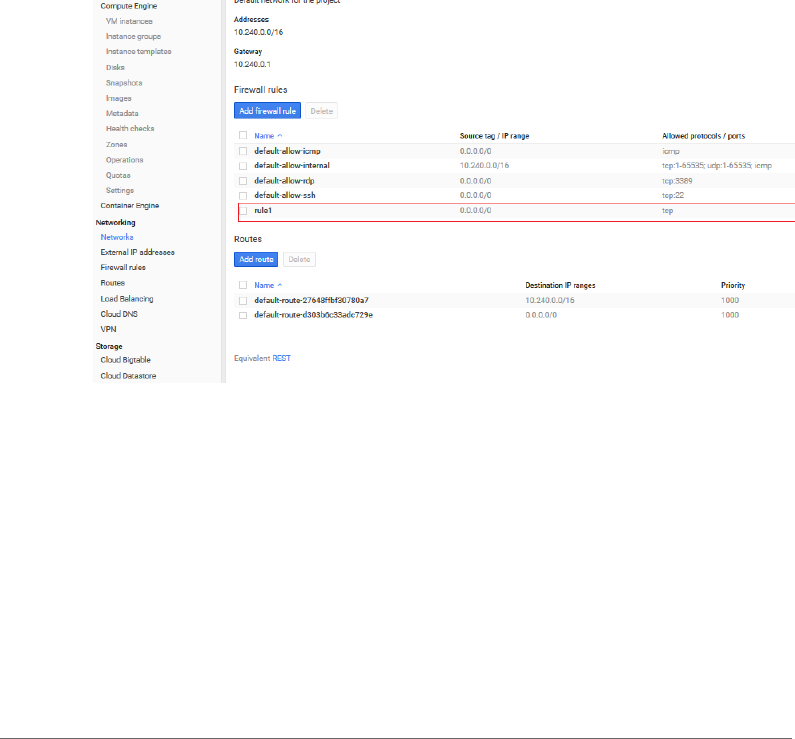
Task: Open the rule1 firewall rule
Action: click(263, 210)
